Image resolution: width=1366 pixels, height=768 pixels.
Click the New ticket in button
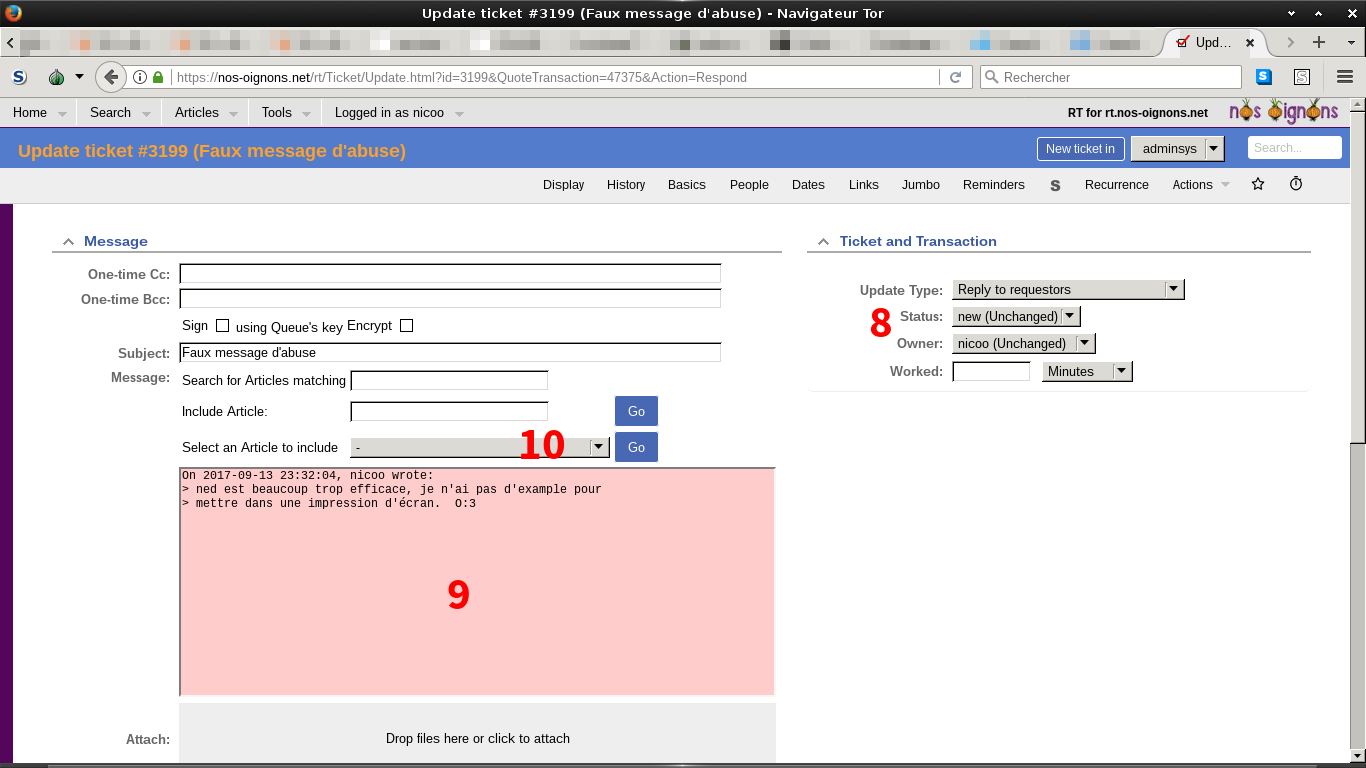point(1080,149)
